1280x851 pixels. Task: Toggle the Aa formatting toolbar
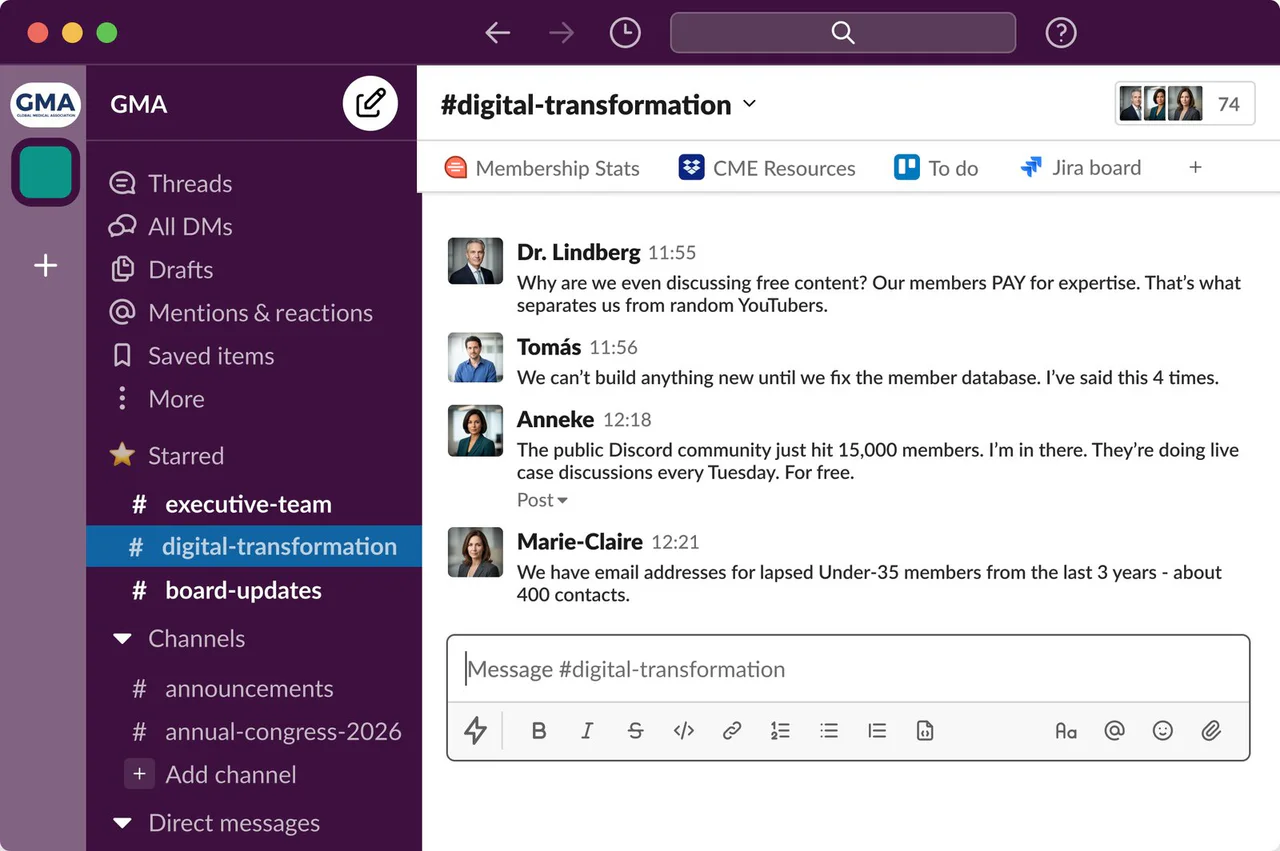tap(1066, 731)
